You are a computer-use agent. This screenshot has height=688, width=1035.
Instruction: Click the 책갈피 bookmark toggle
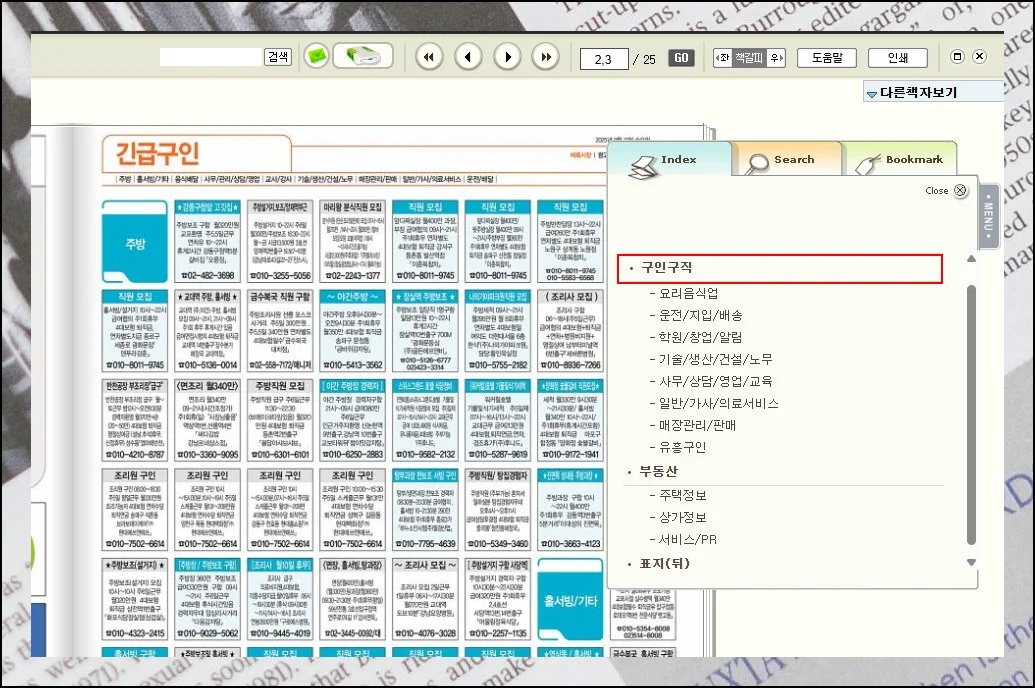click(x=748, y=58)
